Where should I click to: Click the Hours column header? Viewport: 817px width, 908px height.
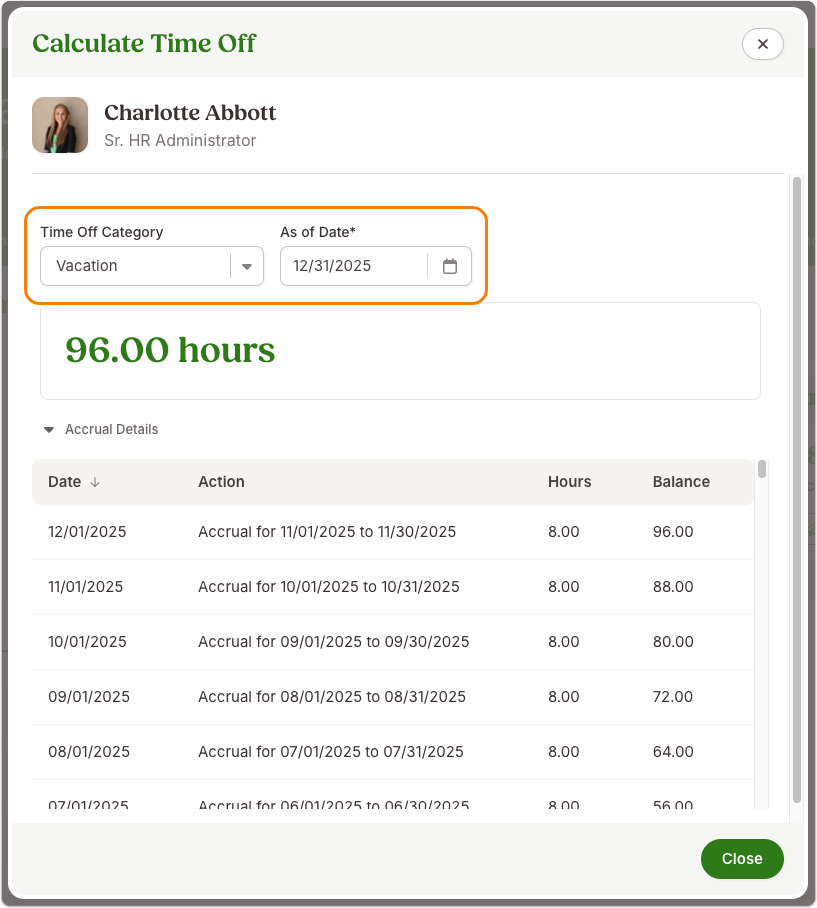[x=569, y=482]
